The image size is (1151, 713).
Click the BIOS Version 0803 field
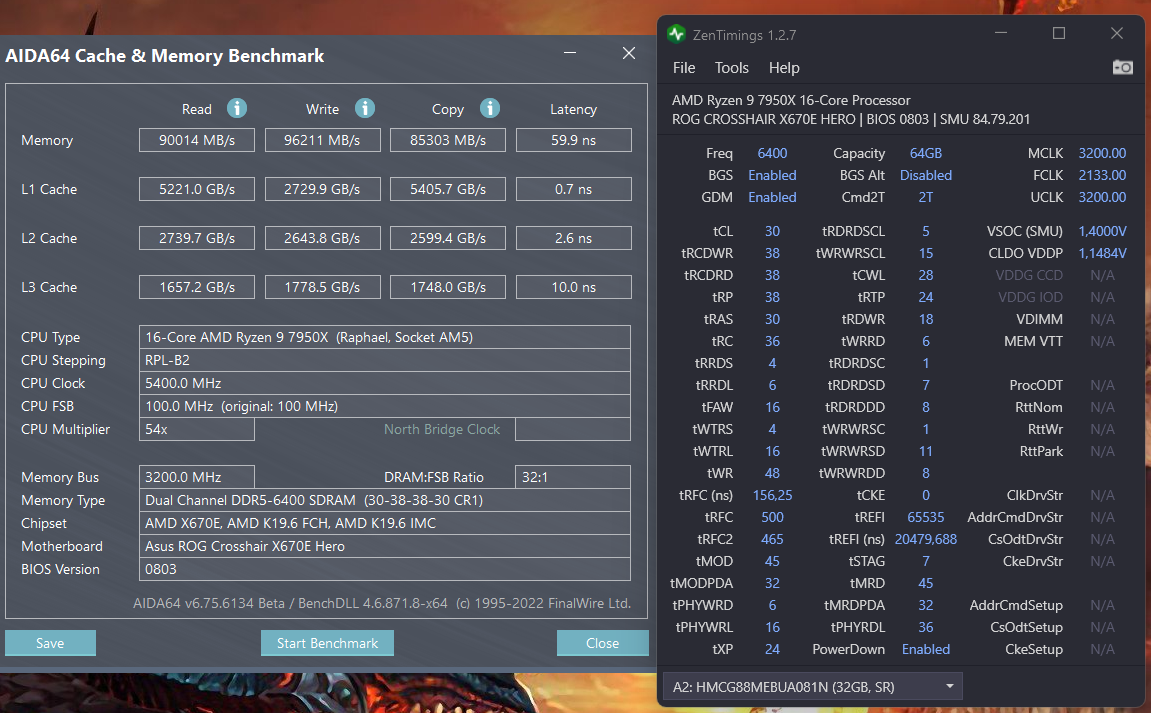click(x=385, y=569)
